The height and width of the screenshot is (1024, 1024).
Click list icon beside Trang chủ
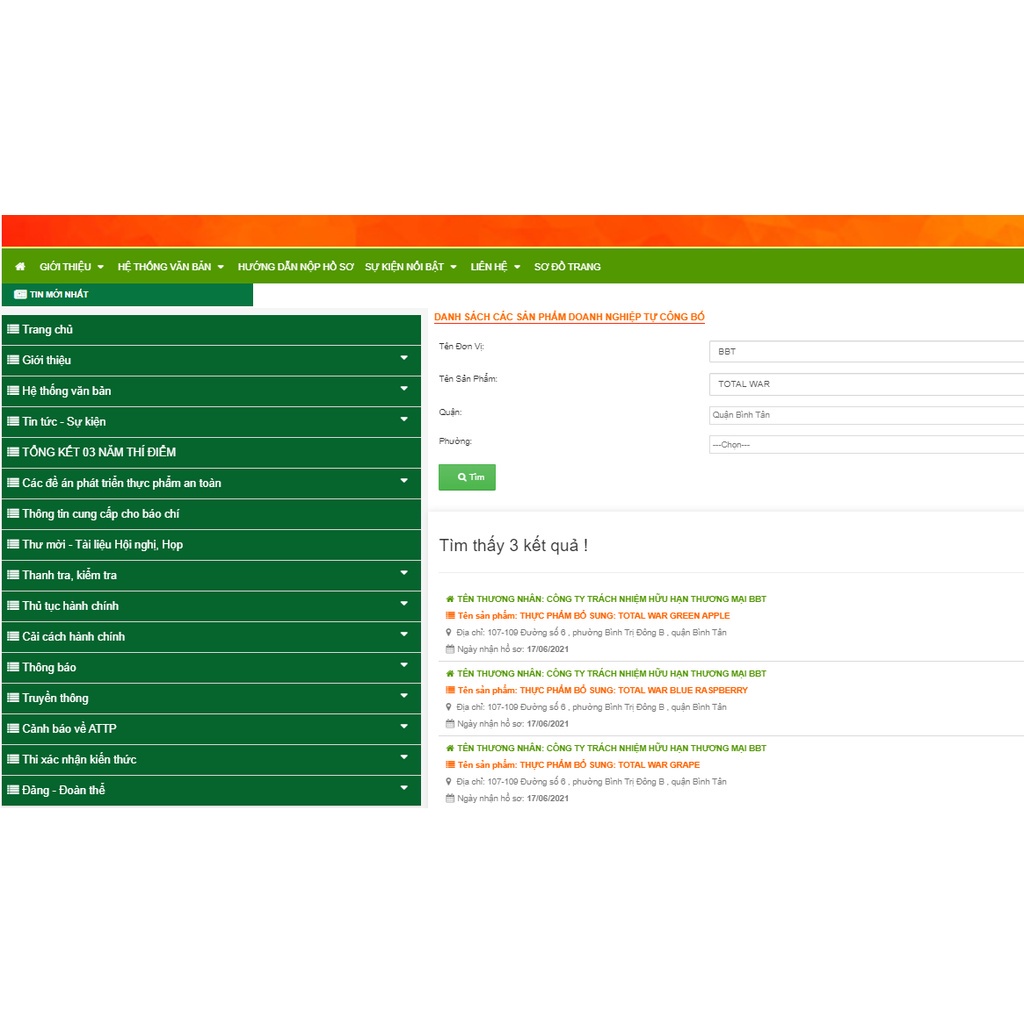13,330
